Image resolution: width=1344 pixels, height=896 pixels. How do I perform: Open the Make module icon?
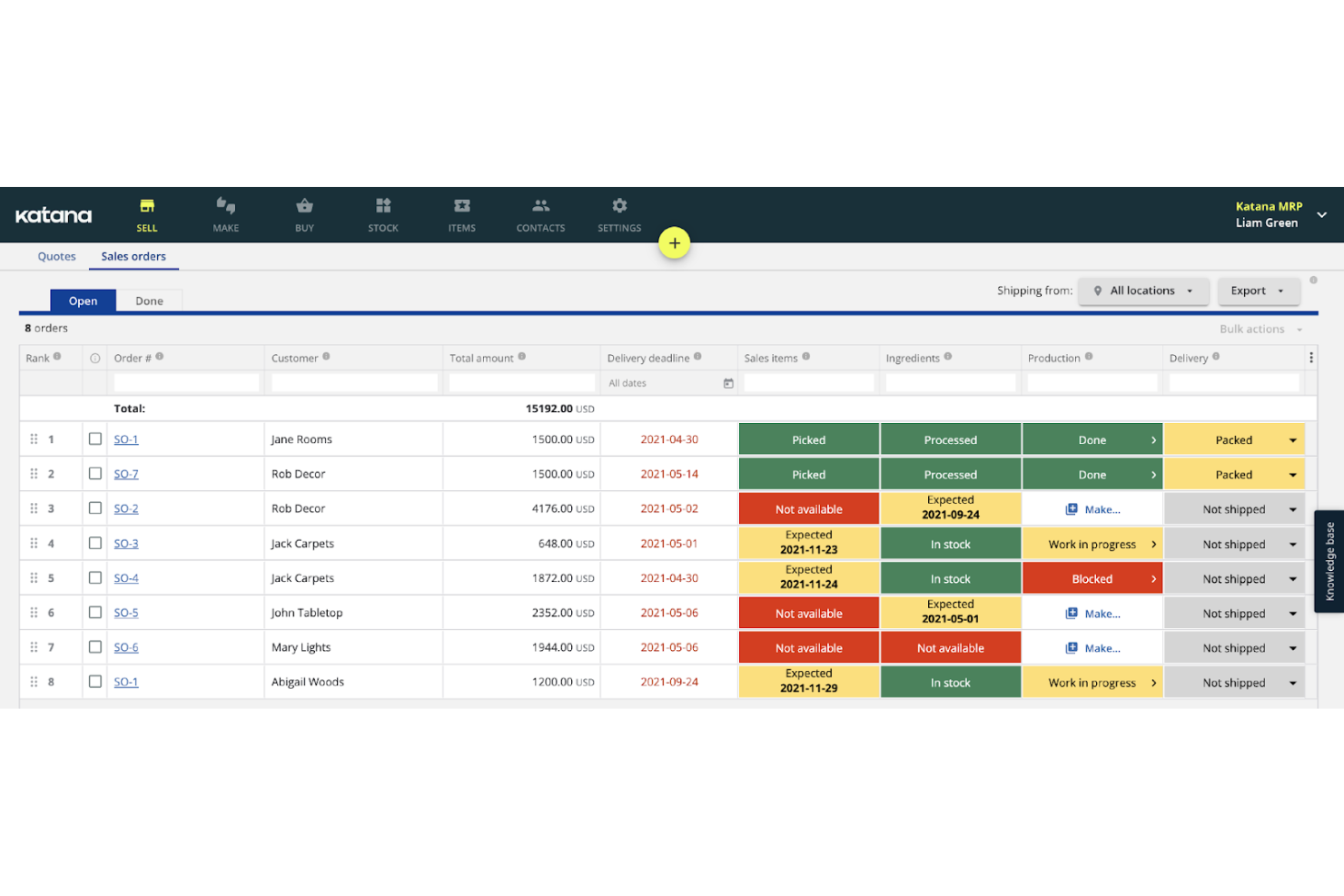click(225, 207)
